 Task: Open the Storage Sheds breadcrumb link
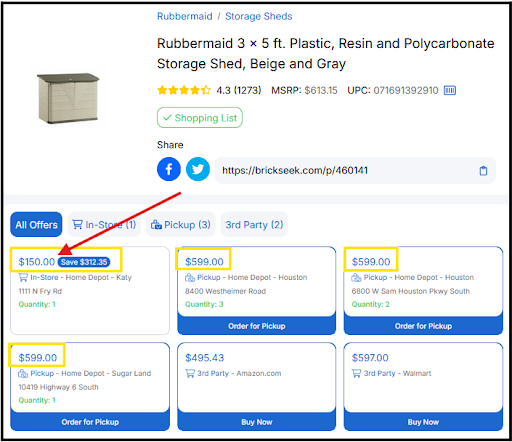click(259, 16)
